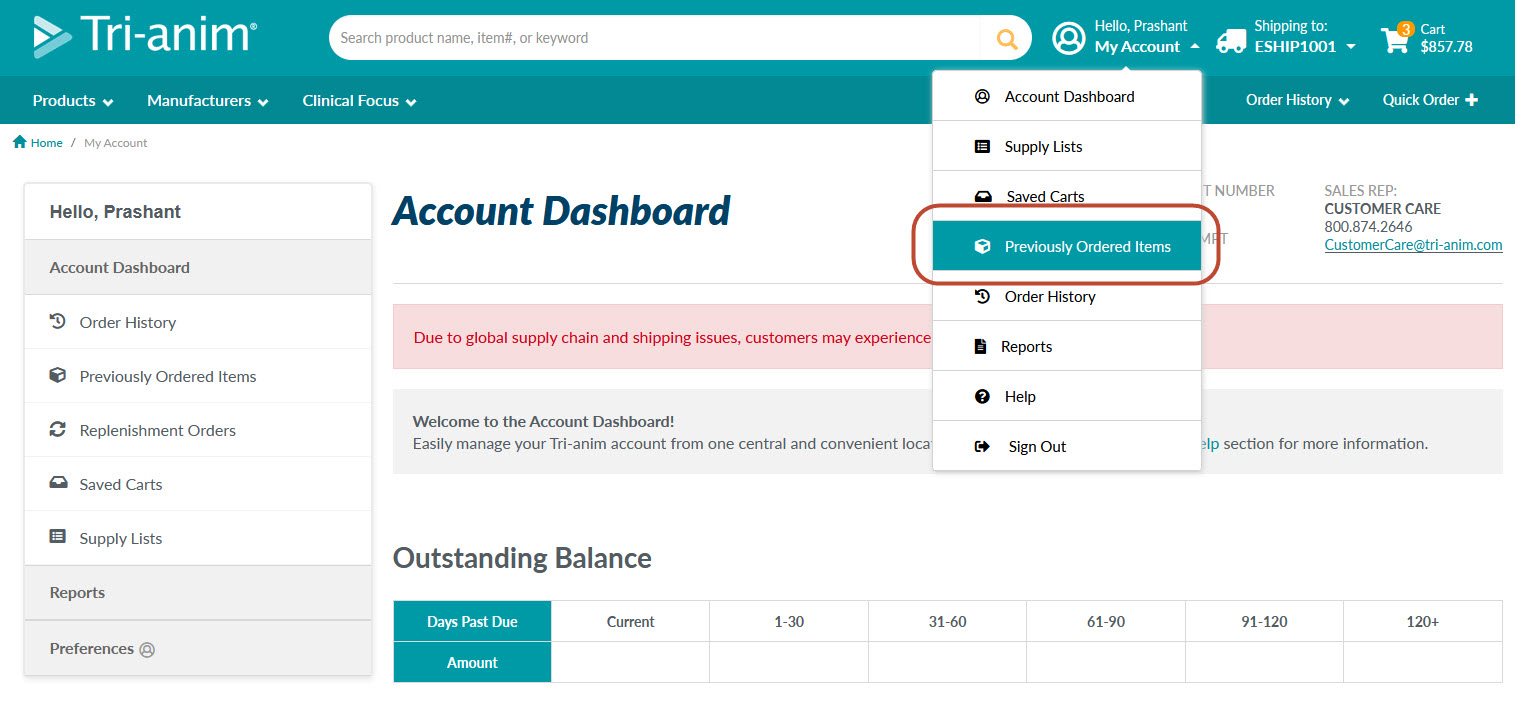The width and height of the screenshot is (1515, 705).
Task: Click the orange search magnifier icon
Action: pos(1007,39)
